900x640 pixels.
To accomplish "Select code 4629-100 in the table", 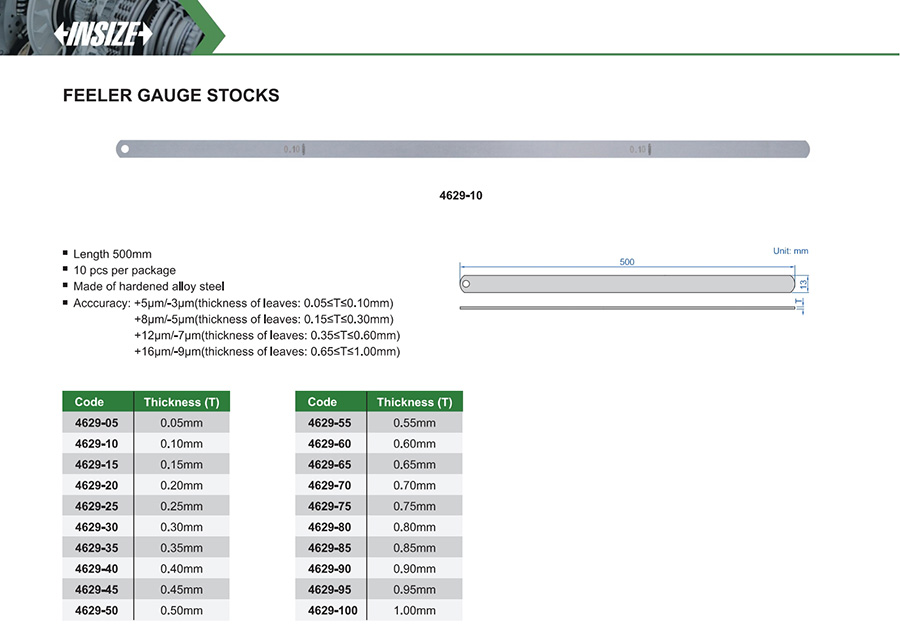I will (331, 610).
